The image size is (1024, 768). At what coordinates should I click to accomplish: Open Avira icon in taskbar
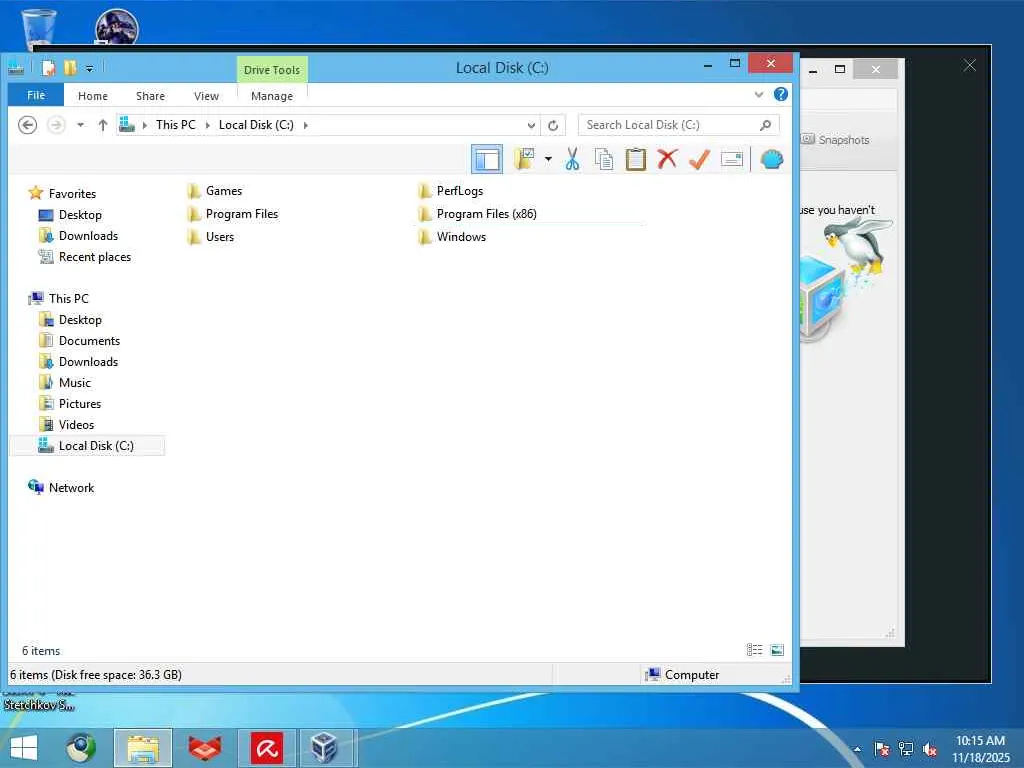coord(266,748)
